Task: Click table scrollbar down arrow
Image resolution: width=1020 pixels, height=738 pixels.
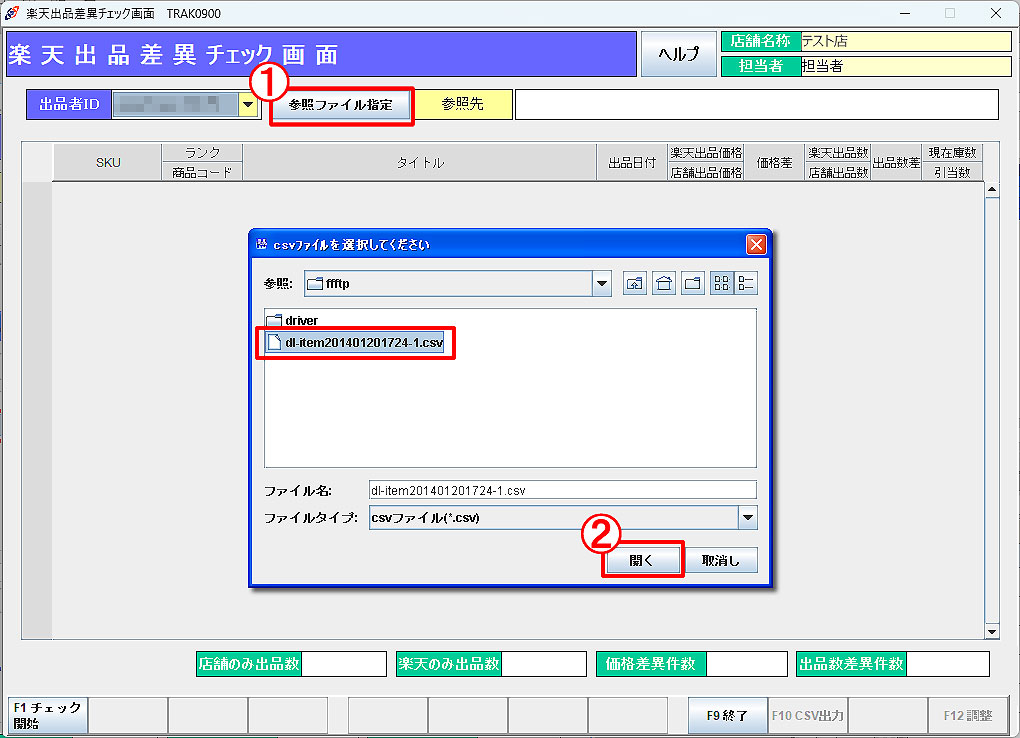Action: click(x=992, y=631)
